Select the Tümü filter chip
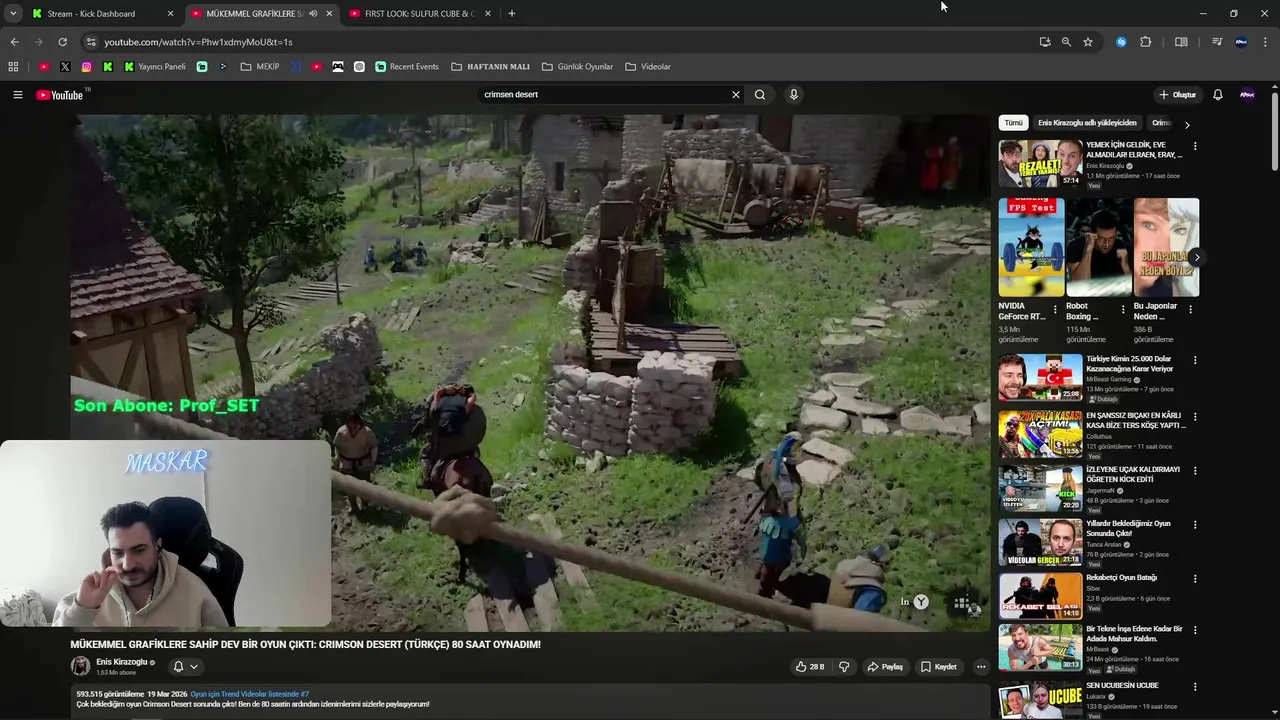Screen dimensions: 1280x720 pos(1013,123)
